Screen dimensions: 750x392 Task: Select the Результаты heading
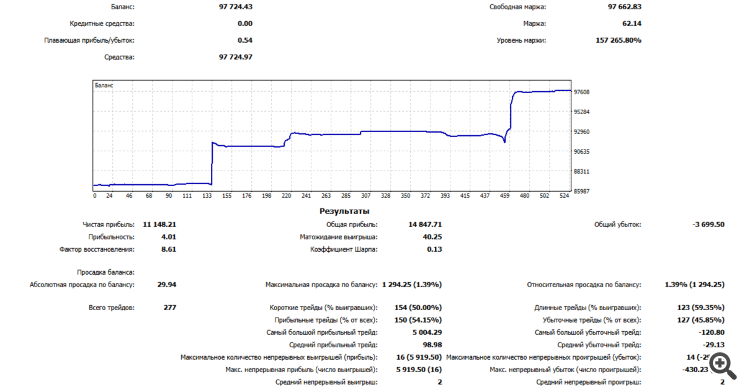344,211
